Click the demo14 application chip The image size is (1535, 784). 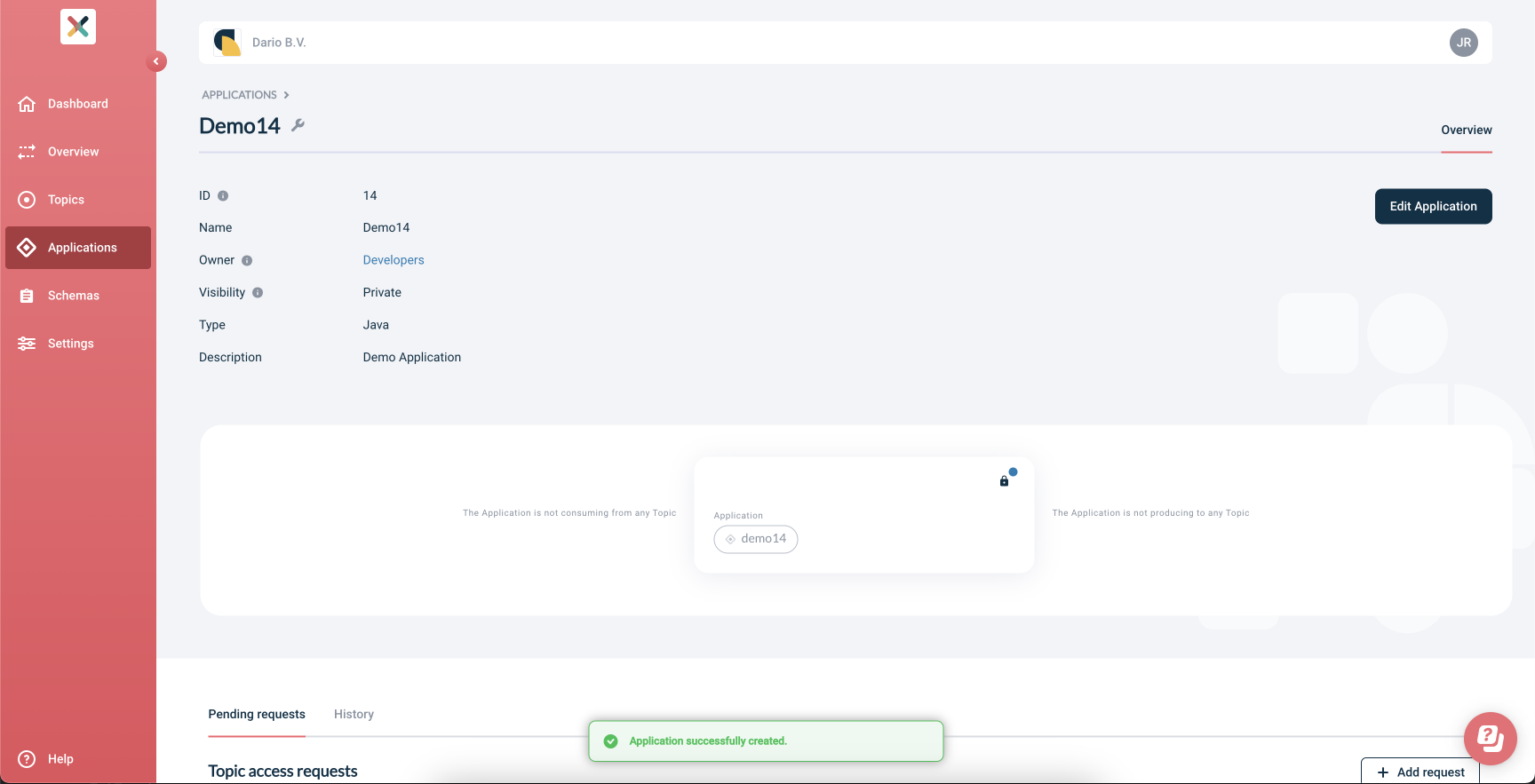[756, 539]
